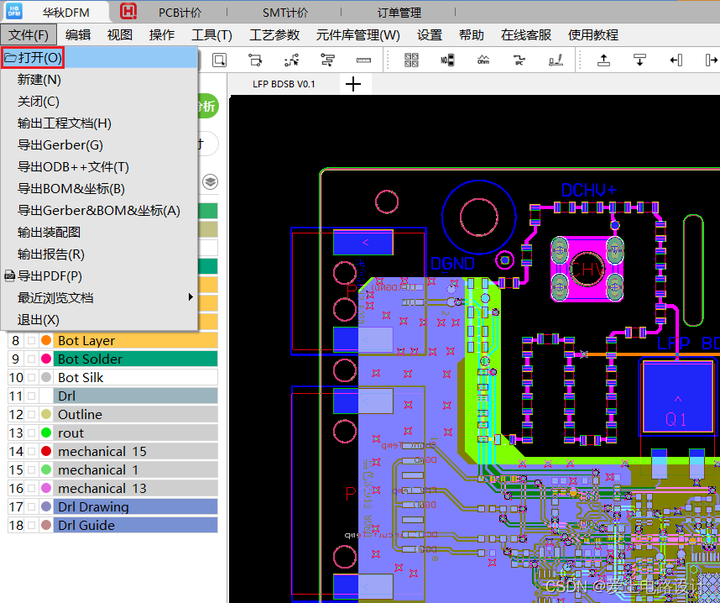Add a new document tab with plus

tap(352, 84)
